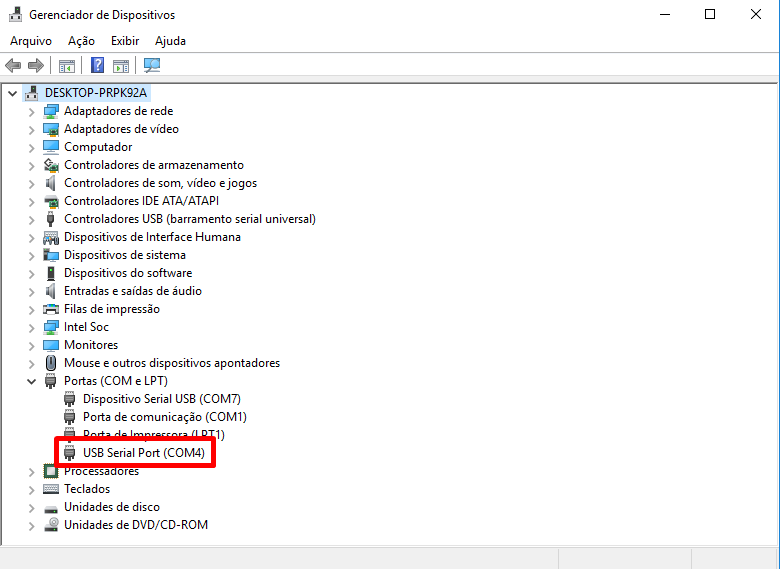This screenshot has height=569, width=780.
Task: Minimize the Gerenciador de Dispositivos window
Action: (665, 14)
